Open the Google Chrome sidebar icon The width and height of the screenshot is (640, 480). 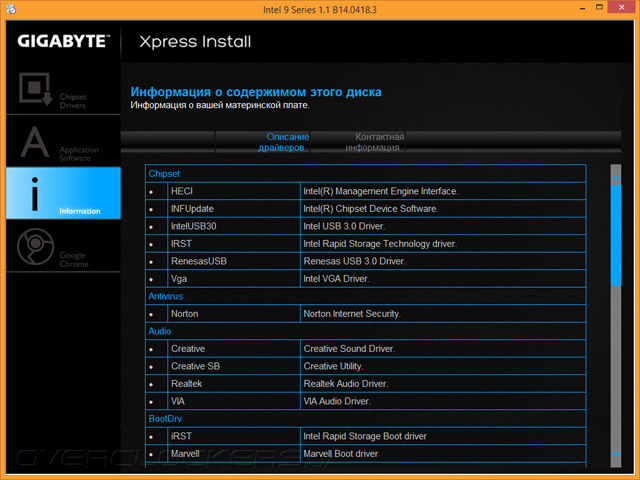pyautogui.click(x=36, y=247)
